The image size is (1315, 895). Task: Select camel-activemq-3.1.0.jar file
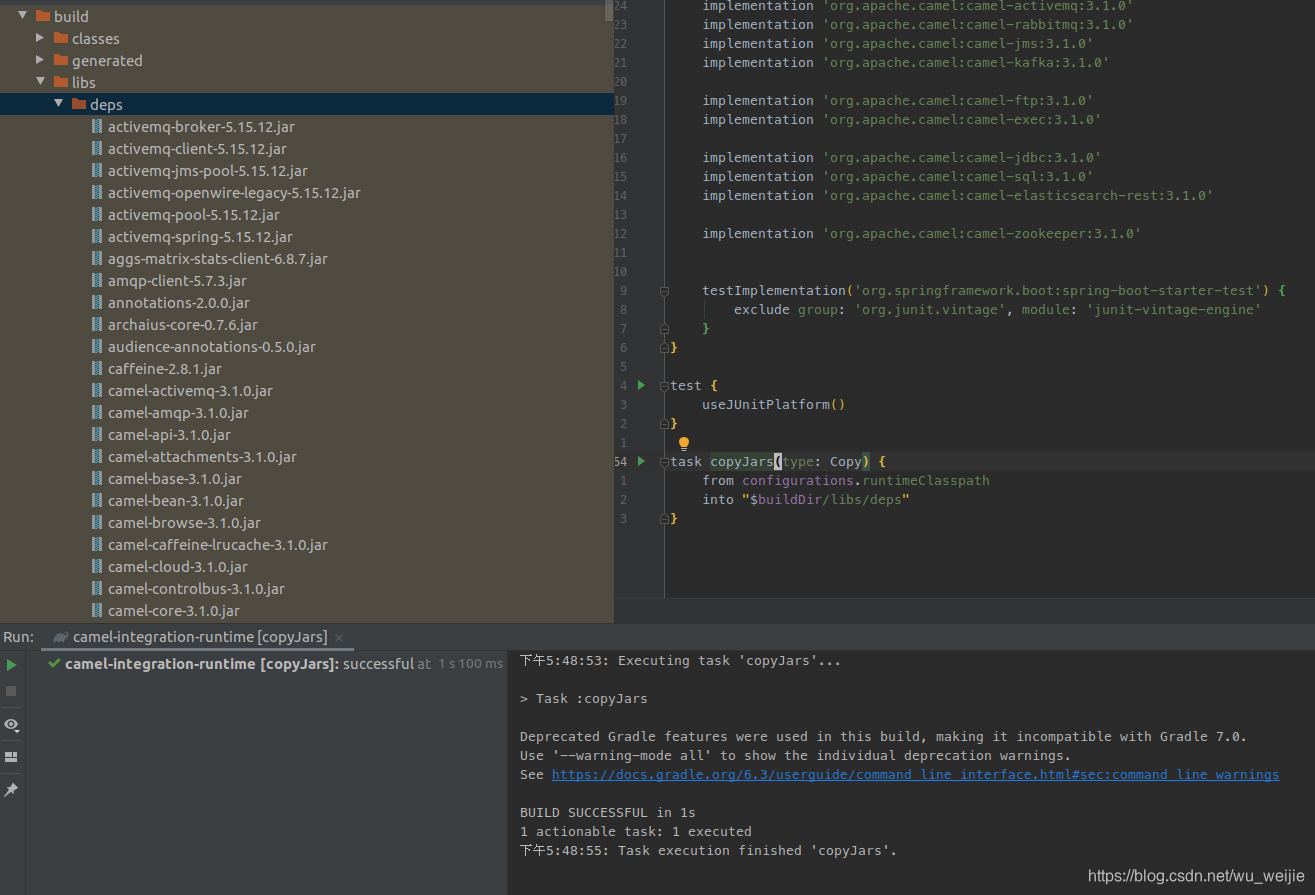coord(190,391)
